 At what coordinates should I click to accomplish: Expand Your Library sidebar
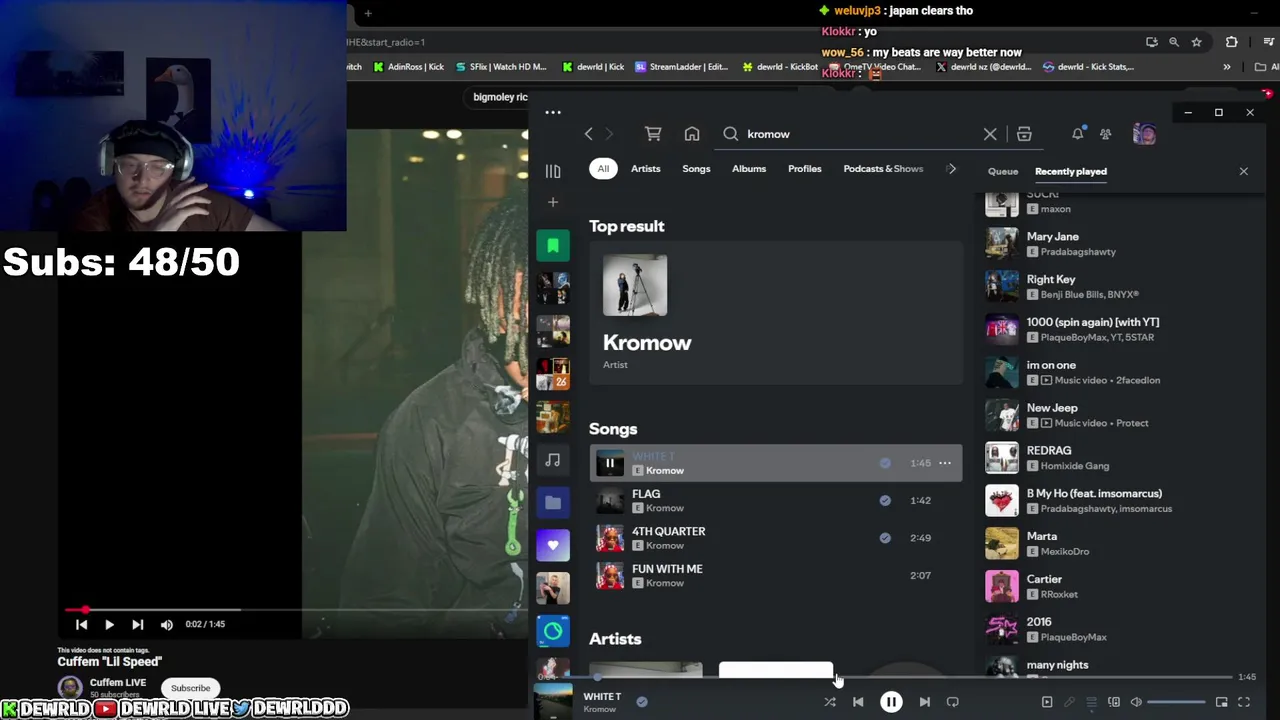[x=553, y=171]
